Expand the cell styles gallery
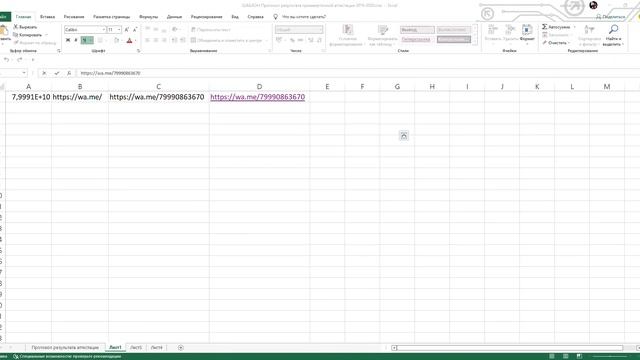Viewport: 640px width, 360px height. pyautogui.click(x=474, y=41)
